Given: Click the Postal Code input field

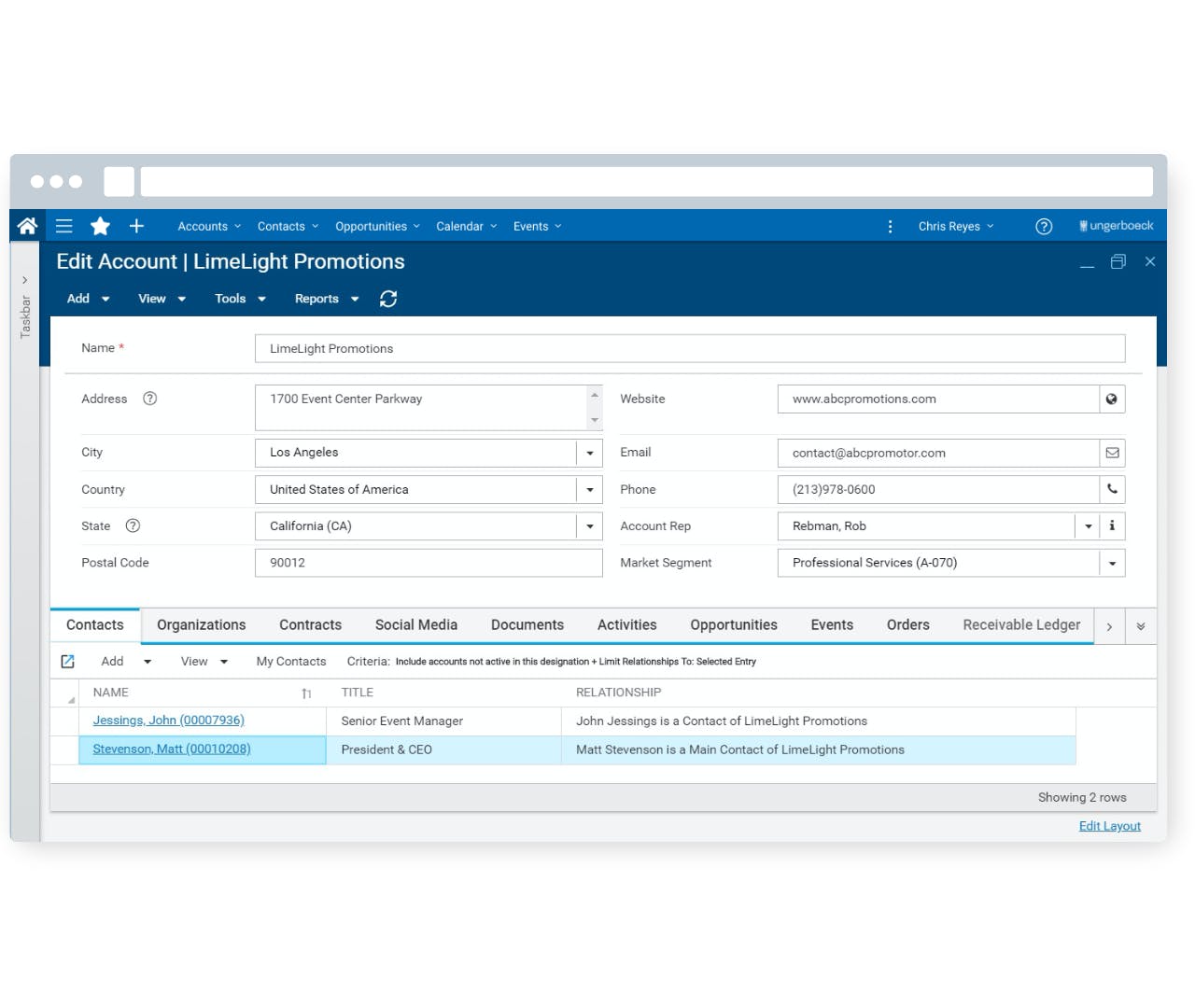Looking at the screenshot, I should [x=429, y=563].
